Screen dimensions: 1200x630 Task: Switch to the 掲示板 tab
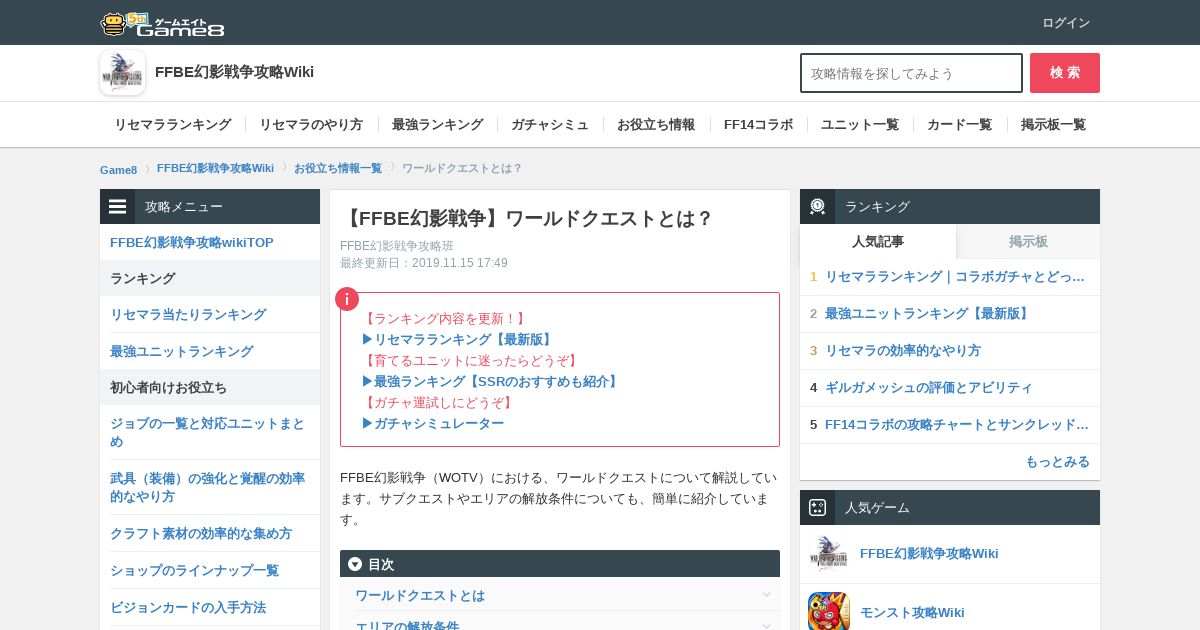(x=1028, y=241)
